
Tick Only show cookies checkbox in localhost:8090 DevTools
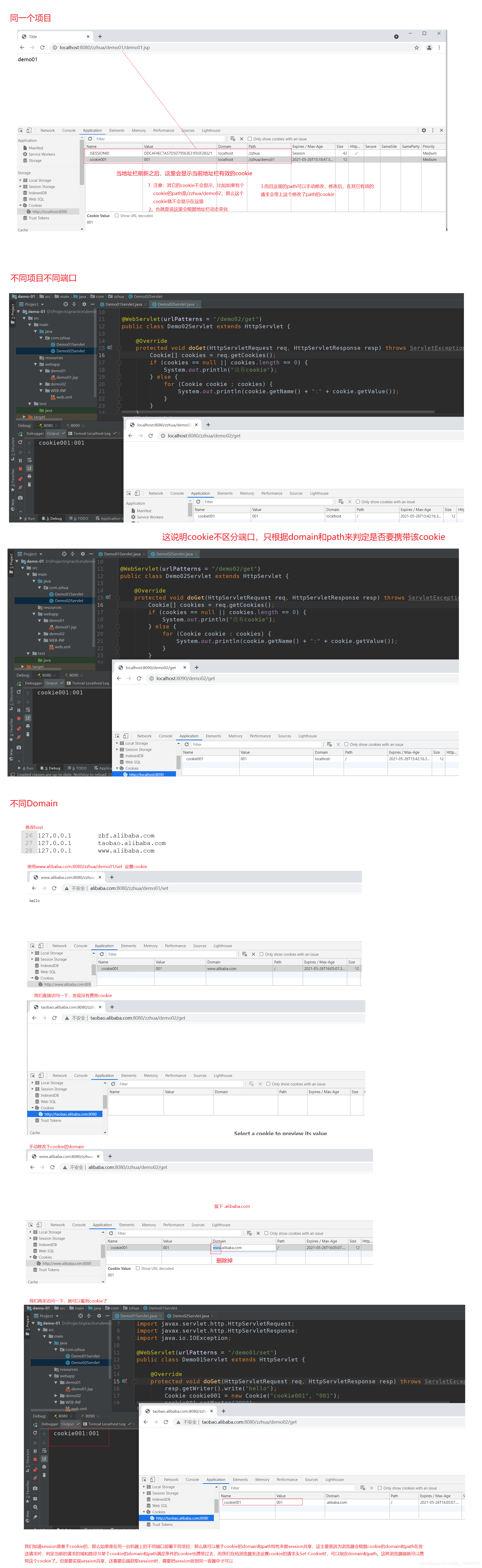(346, 744)
